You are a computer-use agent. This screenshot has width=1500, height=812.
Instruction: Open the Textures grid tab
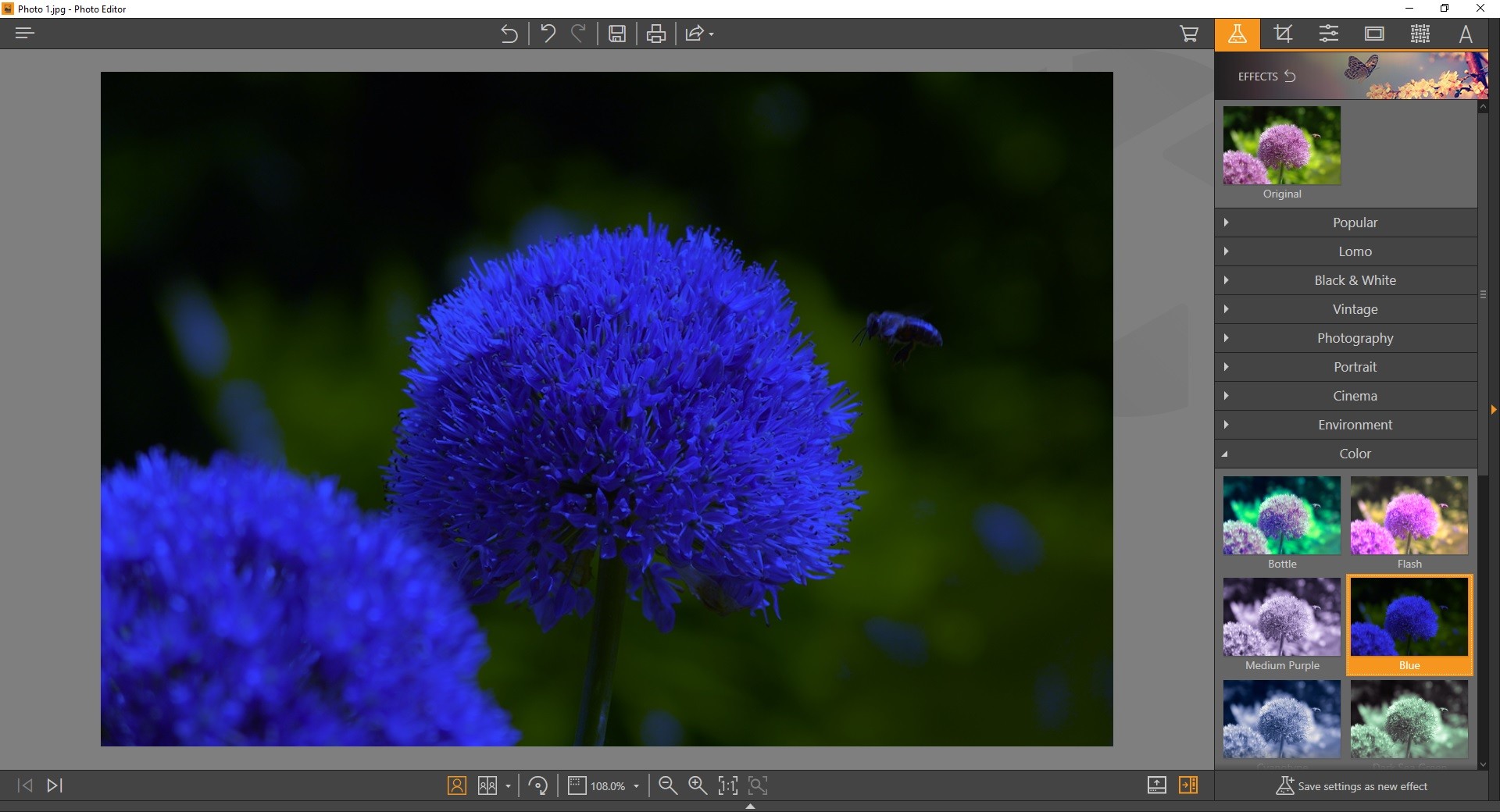1420,34
